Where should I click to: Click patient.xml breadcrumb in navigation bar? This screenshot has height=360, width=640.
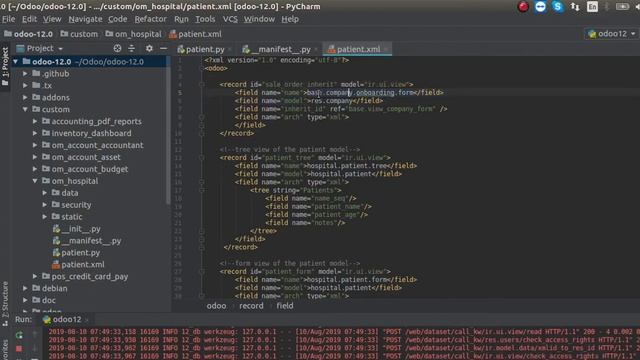[195, 34]
